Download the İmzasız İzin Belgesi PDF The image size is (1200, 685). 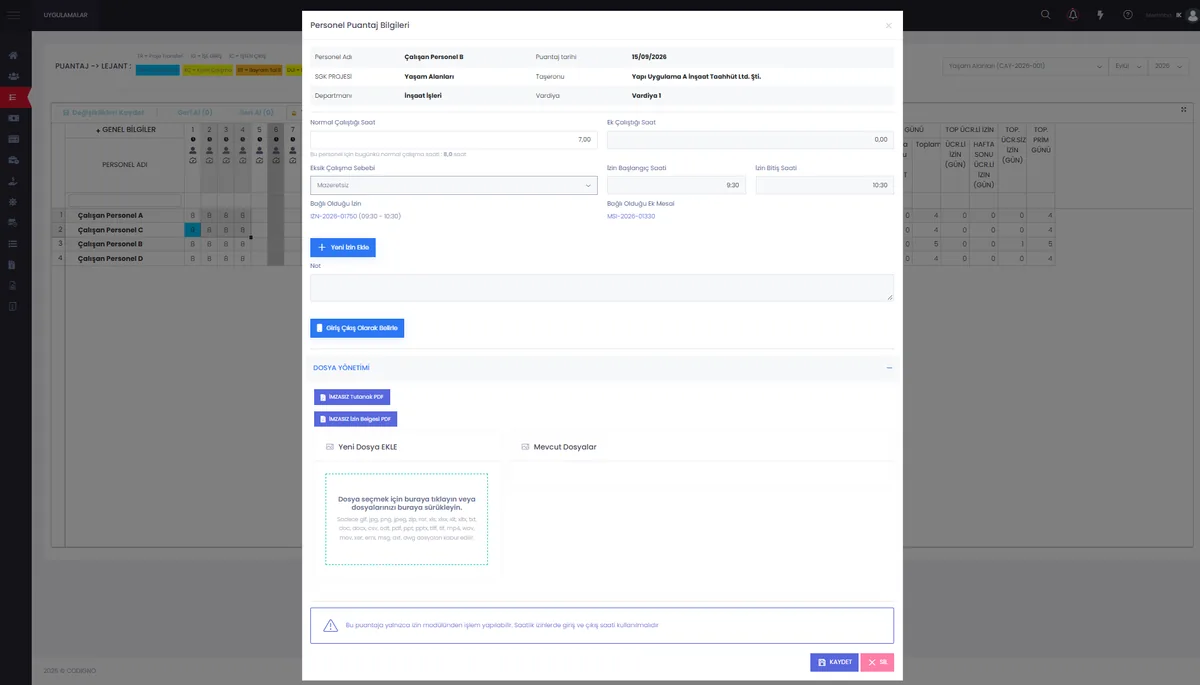click(356, 419)
